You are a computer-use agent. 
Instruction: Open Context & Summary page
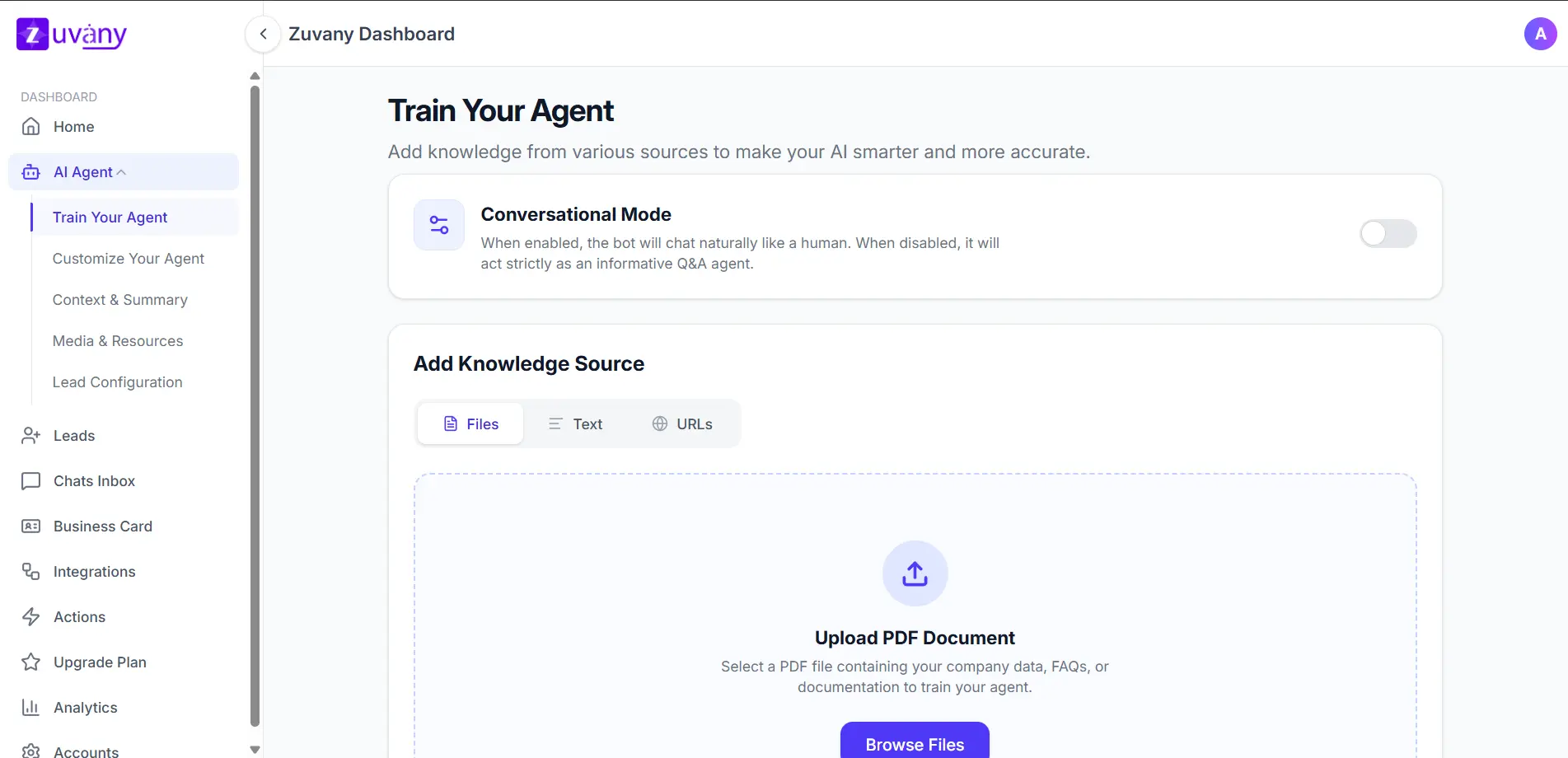pos(120,300)
